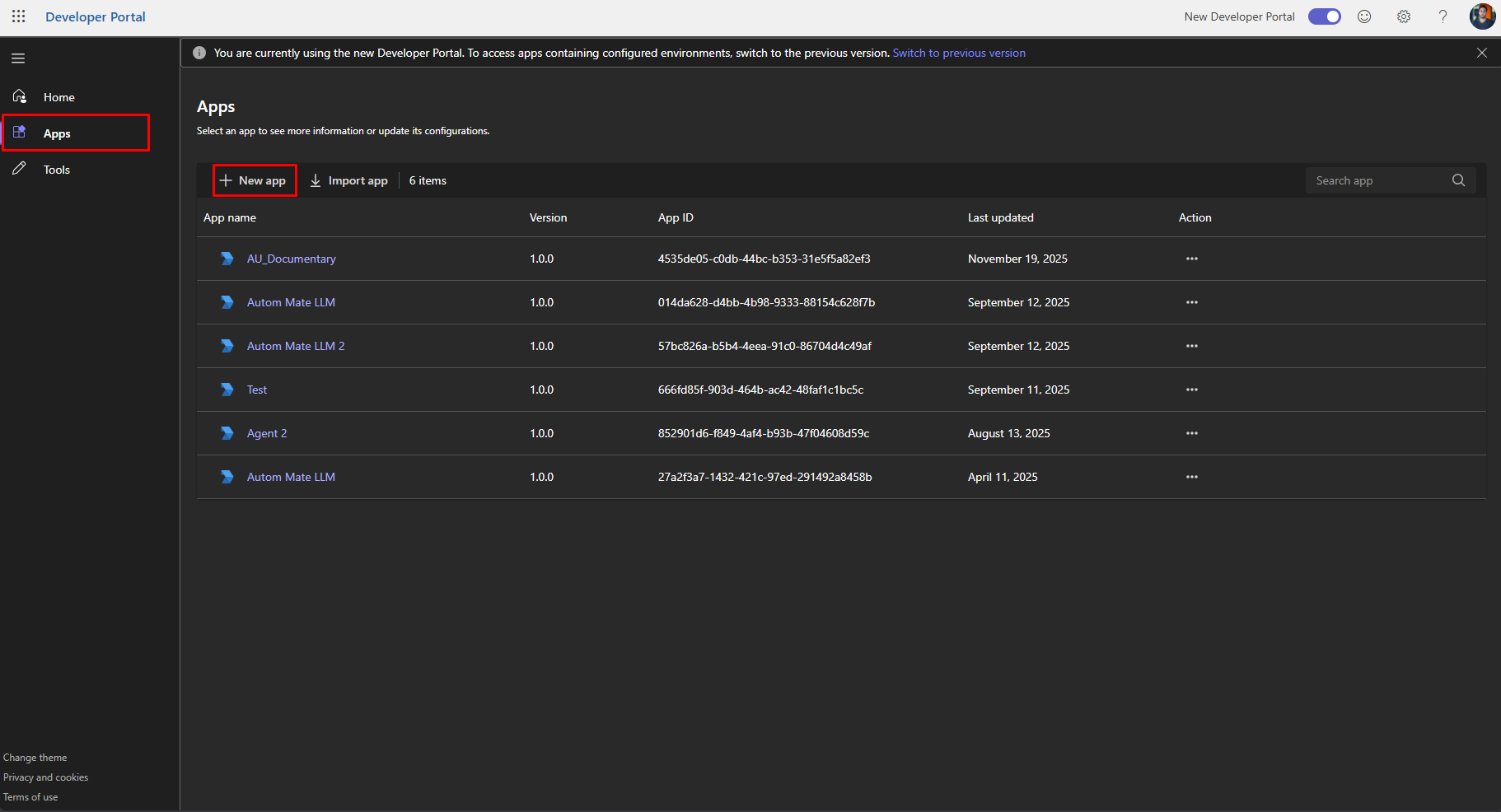
Task: Go to Home in sidebar
Action: click(x=58, y=97)
